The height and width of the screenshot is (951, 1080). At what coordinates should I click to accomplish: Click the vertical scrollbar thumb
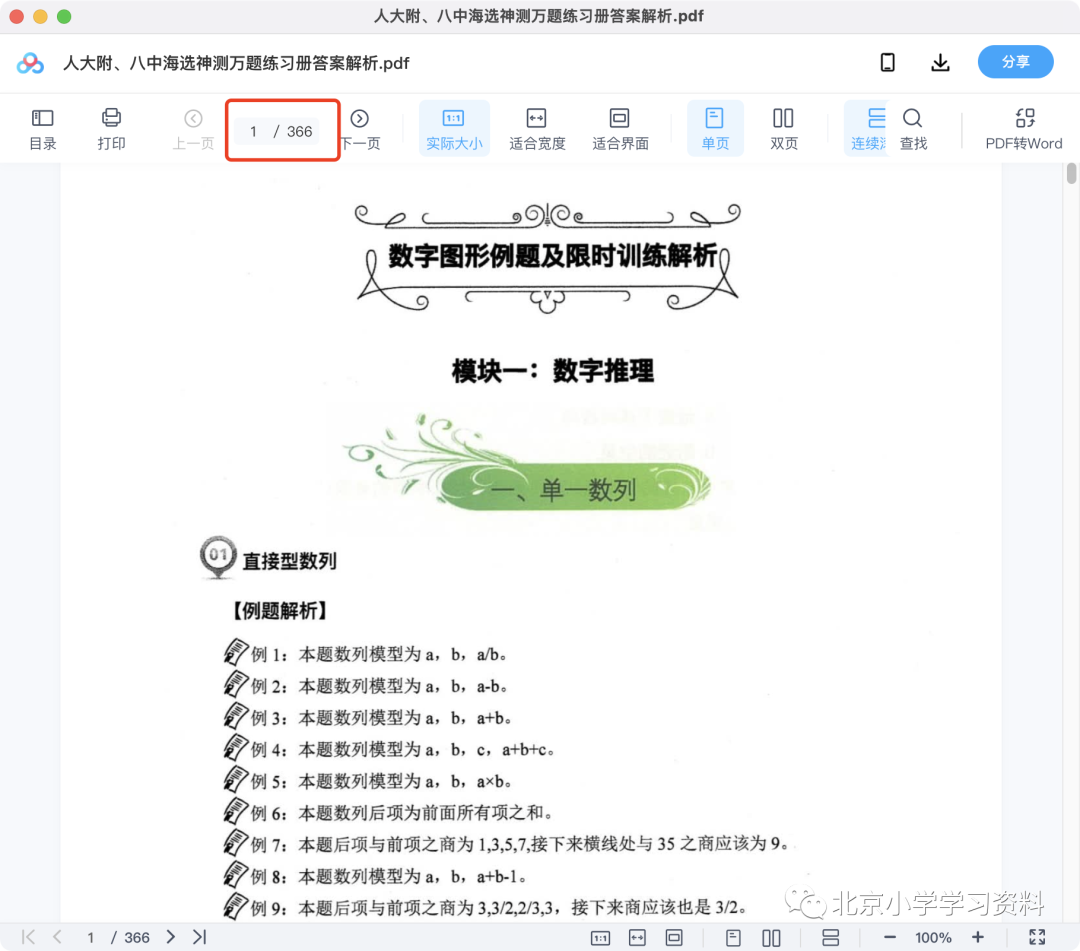coord(1071,173)
